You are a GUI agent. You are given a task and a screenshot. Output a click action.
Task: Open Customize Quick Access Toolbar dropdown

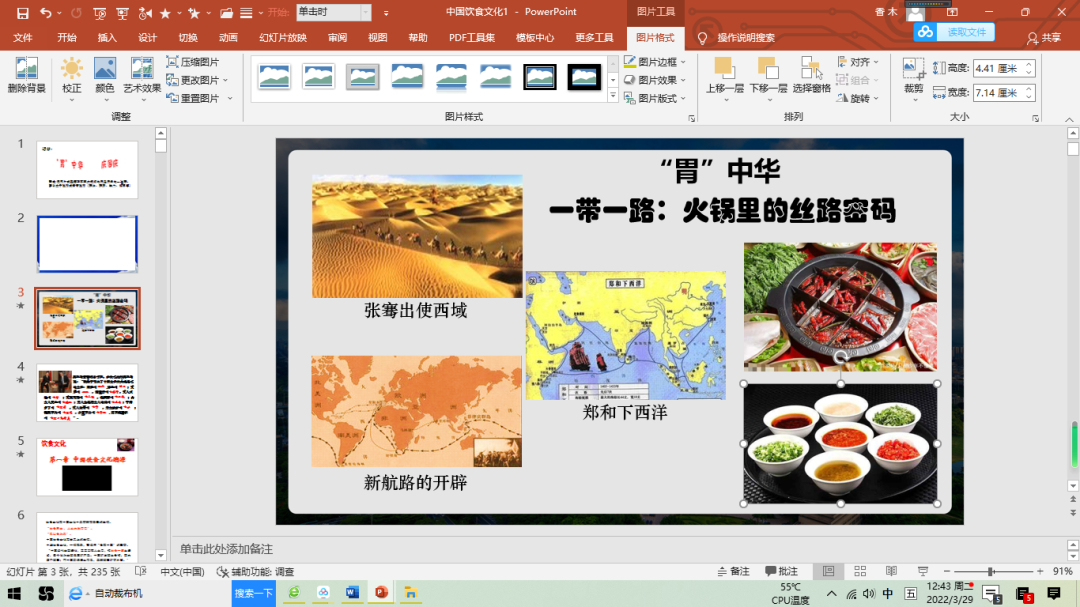coord(386,12)
